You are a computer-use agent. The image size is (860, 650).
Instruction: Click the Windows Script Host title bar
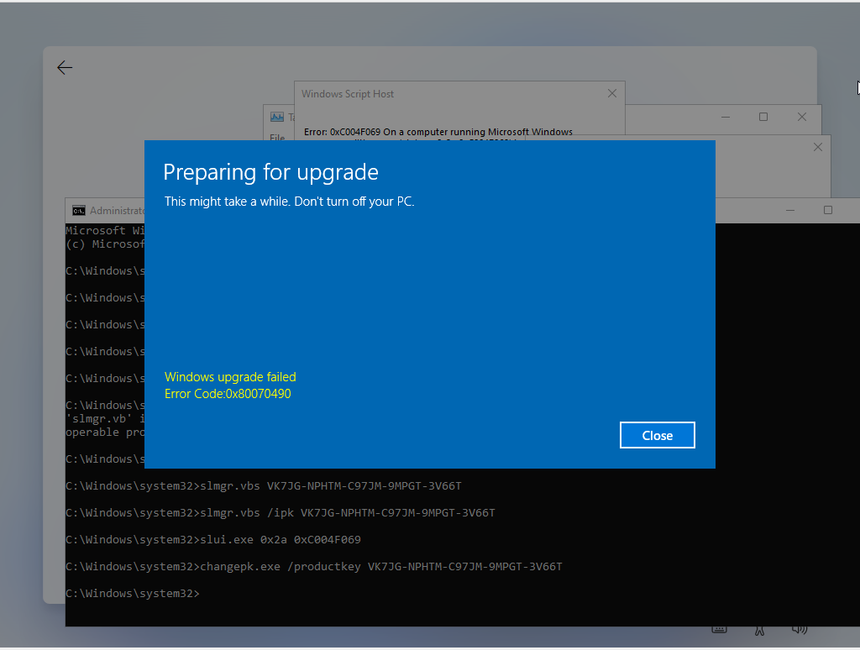point(400,94)
